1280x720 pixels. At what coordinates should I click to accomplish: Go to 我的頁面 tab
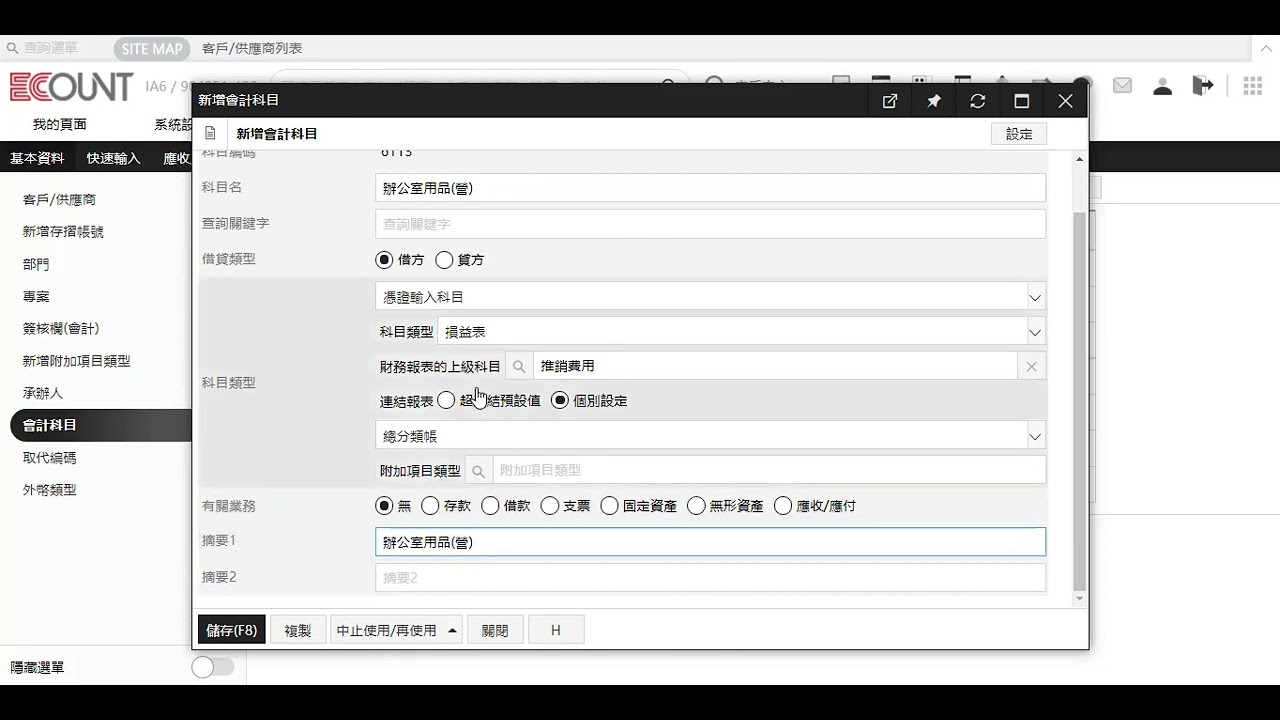click(x=59, y=125)
